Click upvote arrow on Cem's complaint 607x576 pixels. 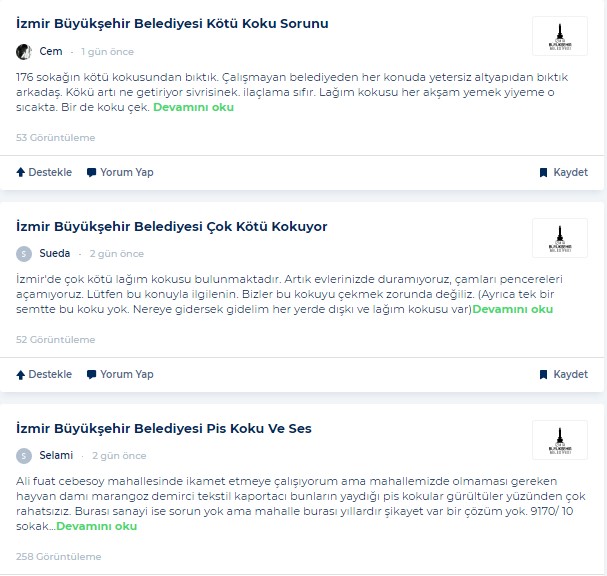tap(21, 172)
